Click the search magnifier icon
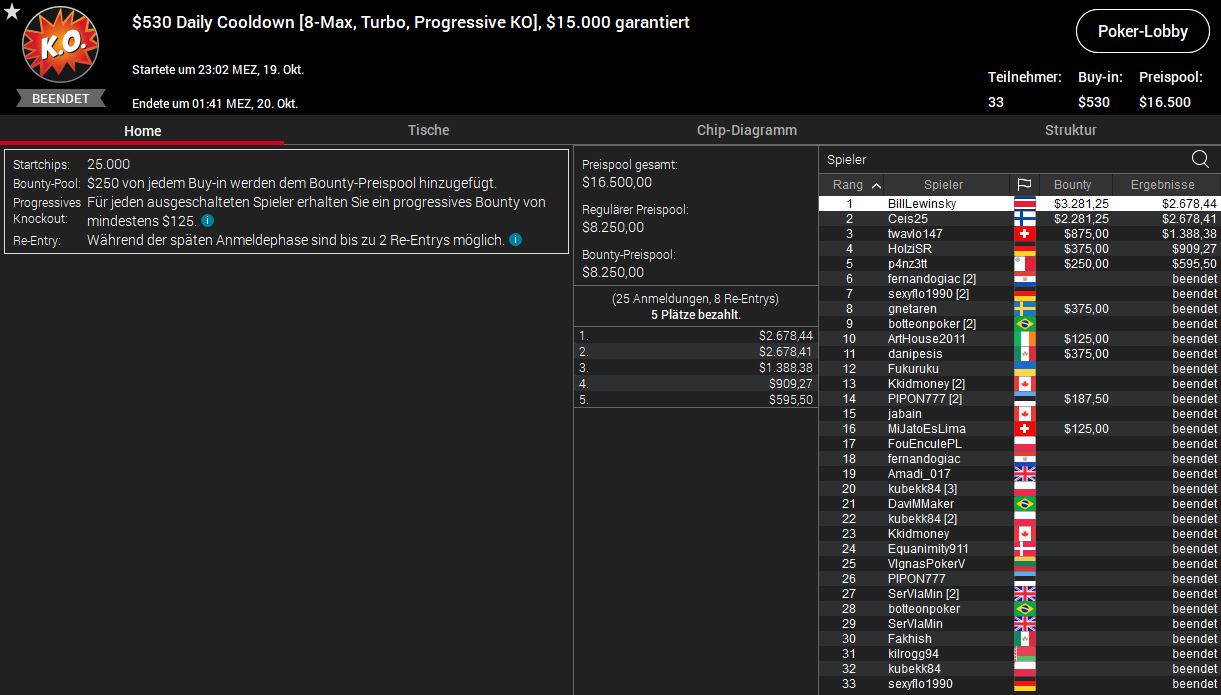 [1200, 159]
